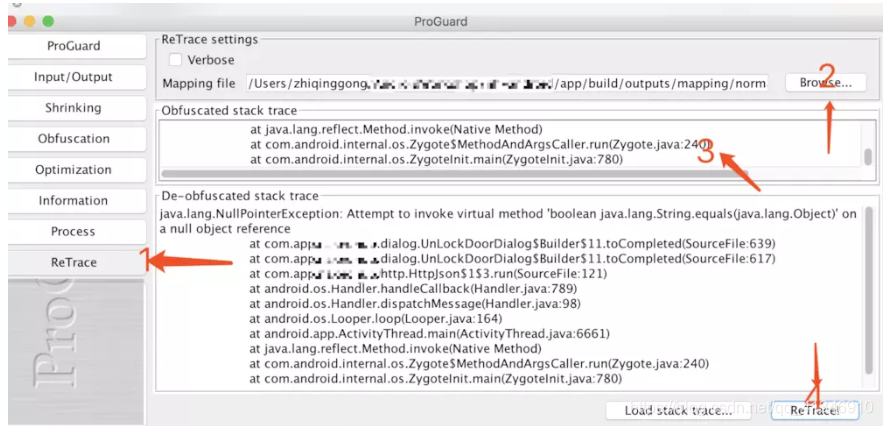Screen dimensions: 883x426
Task: Click the obfuscated 'Zygote$MethodAndArgsCaller.run' line
Action: [479, 144]
